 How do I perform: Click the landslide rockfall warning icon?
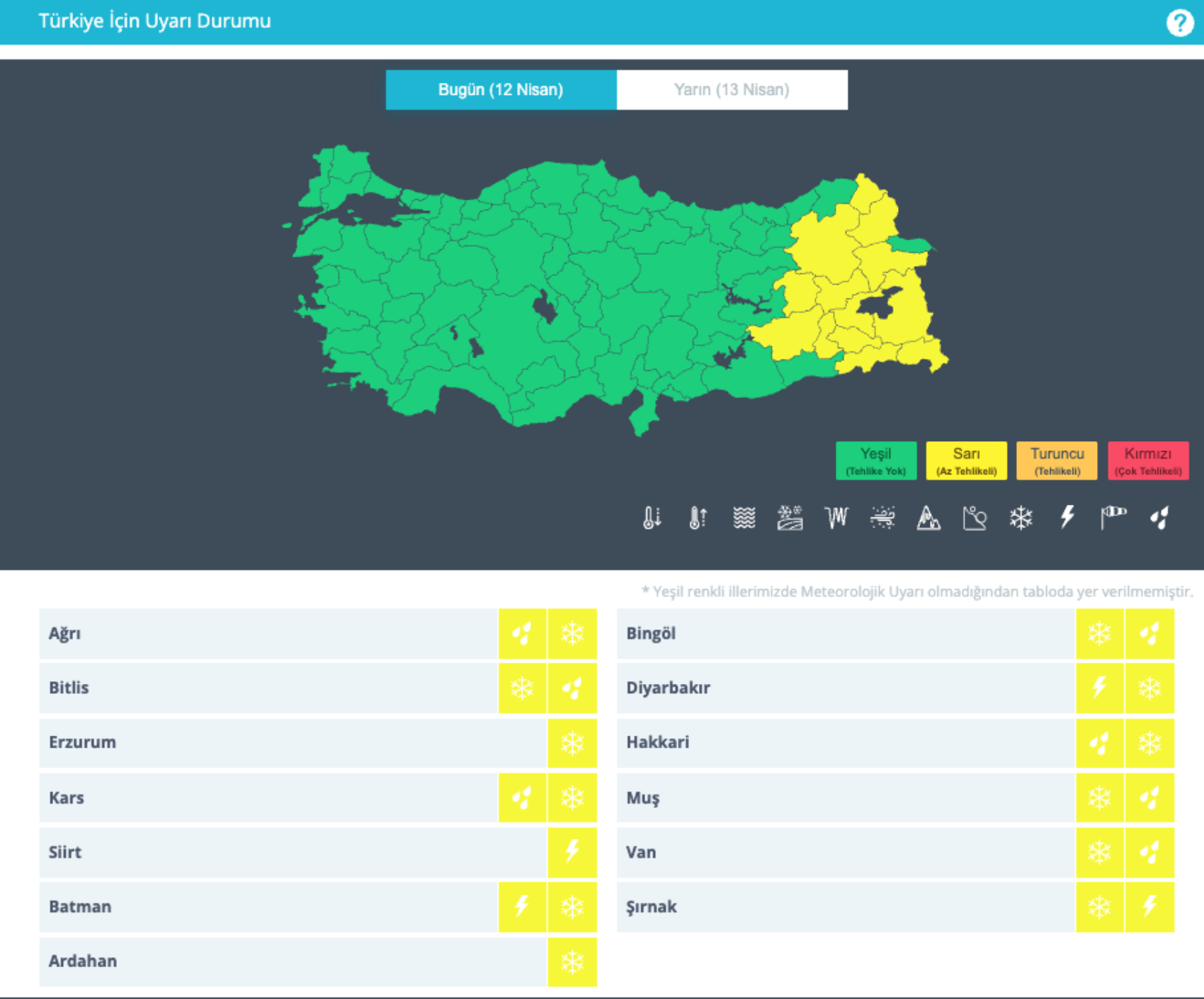(x=975, y=518)
